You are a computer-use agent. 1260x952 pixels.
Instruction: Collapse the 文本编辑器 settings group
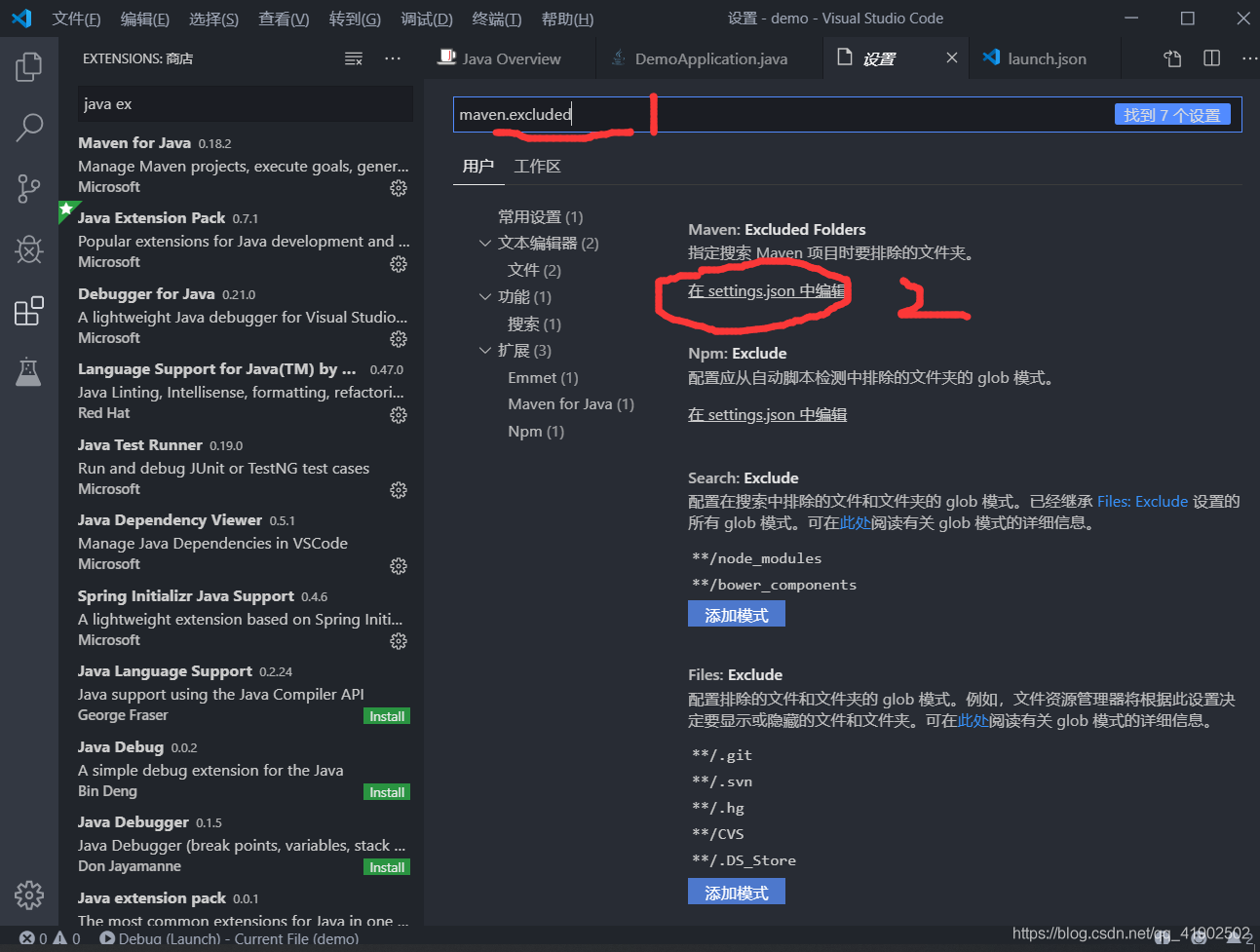(x=485, y=244)
